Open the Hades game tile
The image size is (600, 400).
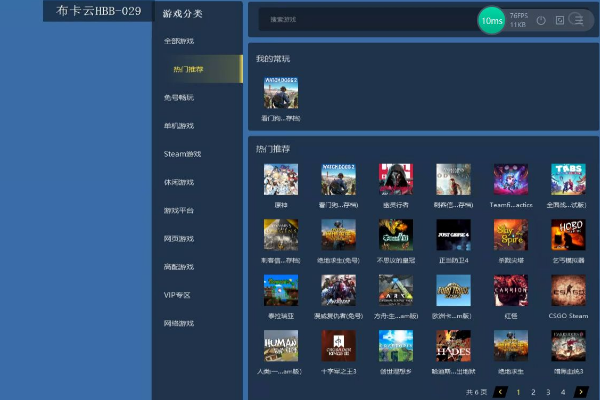(x=453, y=346)
